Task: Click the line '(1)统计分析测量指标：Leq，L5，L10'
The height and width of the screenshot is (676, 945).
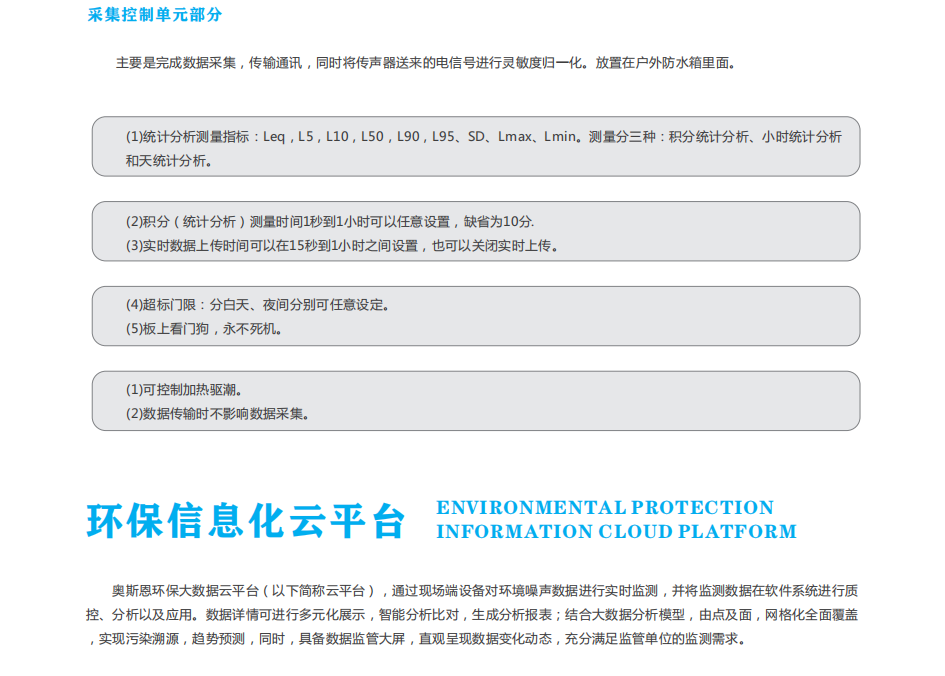Action: (x=483, y=137)
